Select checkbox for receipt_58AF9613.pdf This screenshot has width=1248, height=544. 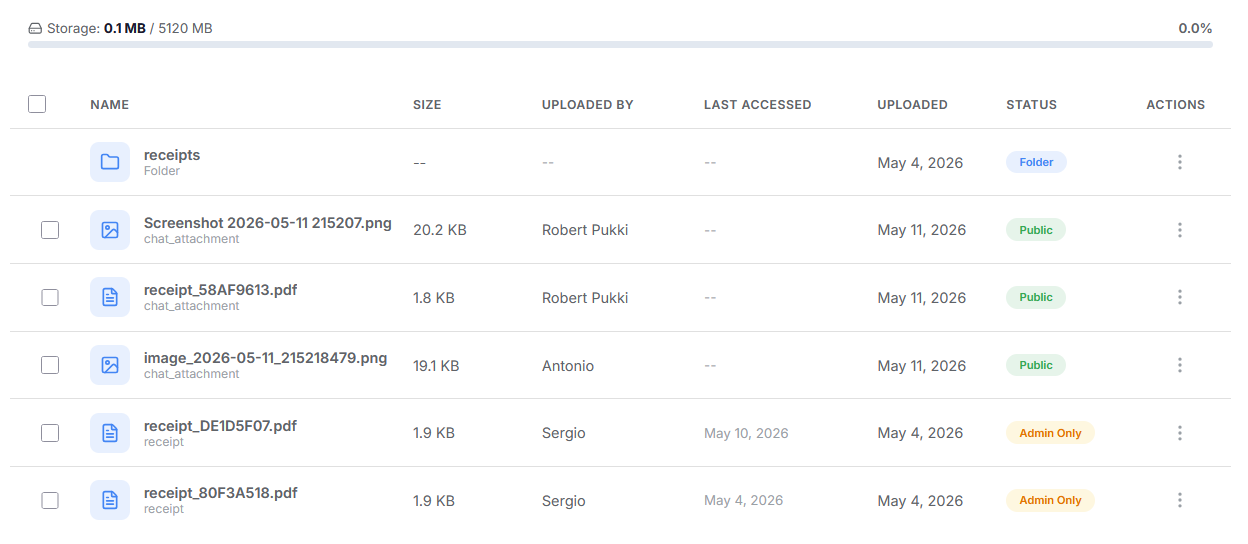(50, 297)
